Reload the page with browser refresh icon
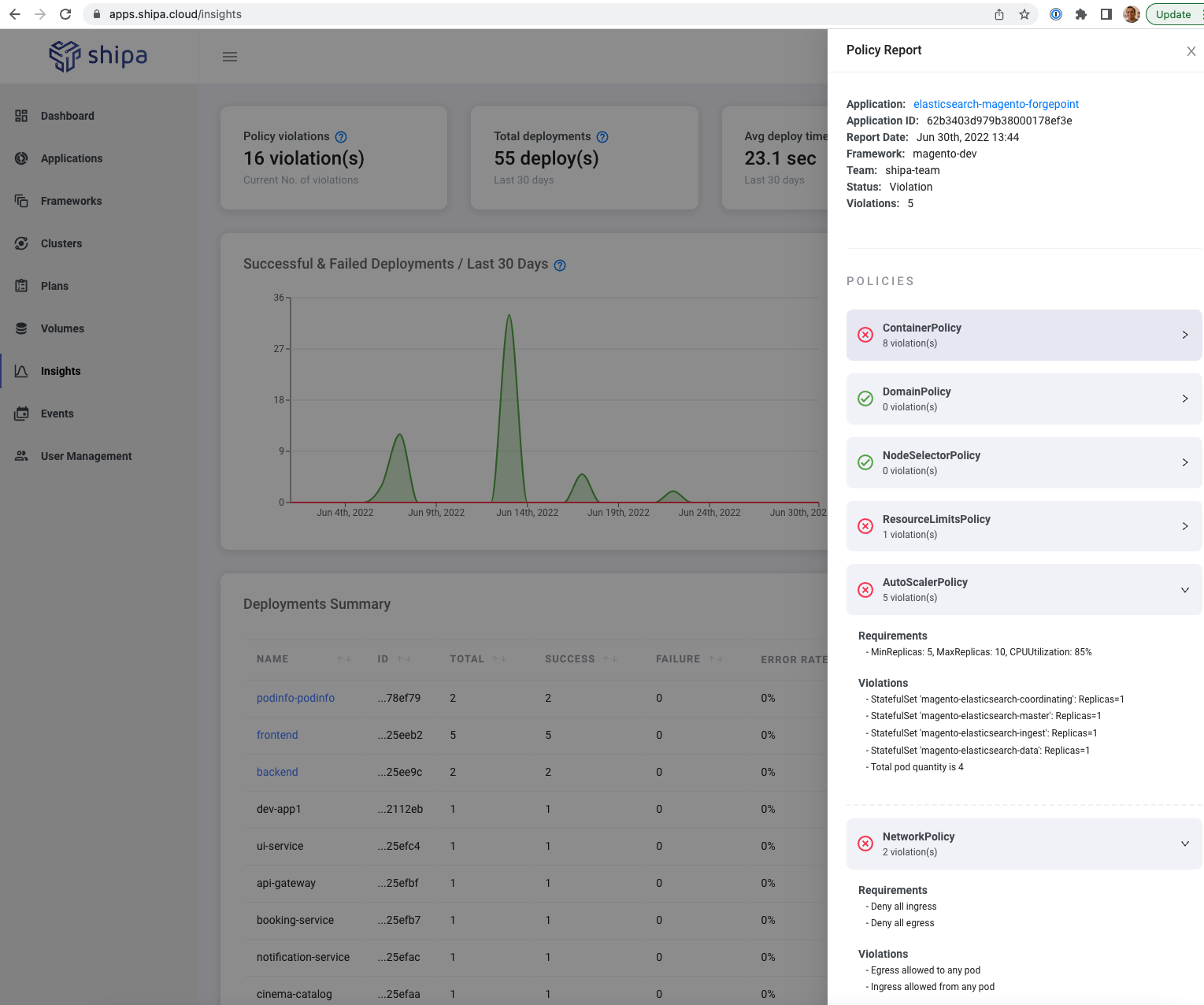1204x1005 pixels. 65,14
